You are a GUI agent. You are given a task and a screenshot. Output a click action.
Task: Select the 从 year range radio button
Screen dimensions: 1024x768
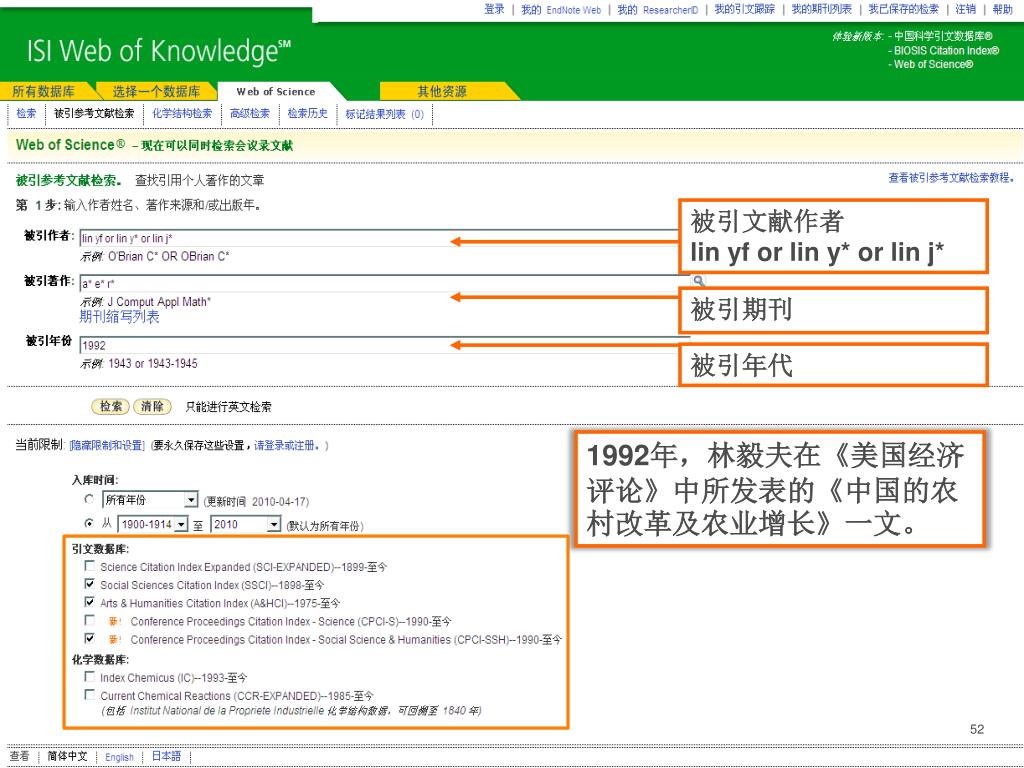coord(89,523)
